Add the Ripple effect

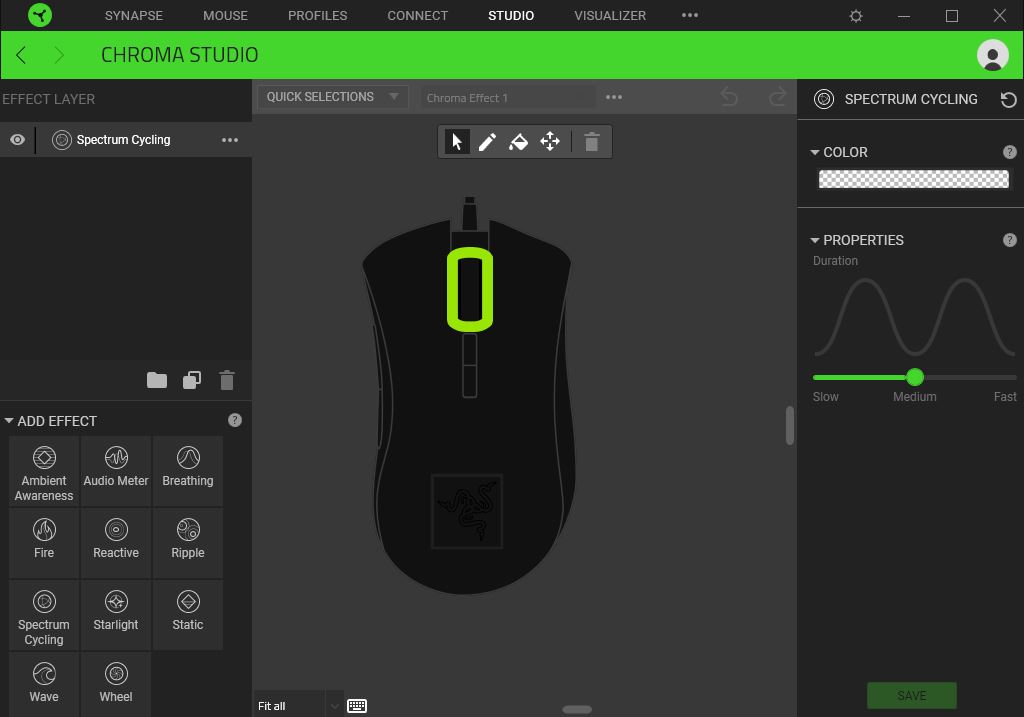click(187, 543)
